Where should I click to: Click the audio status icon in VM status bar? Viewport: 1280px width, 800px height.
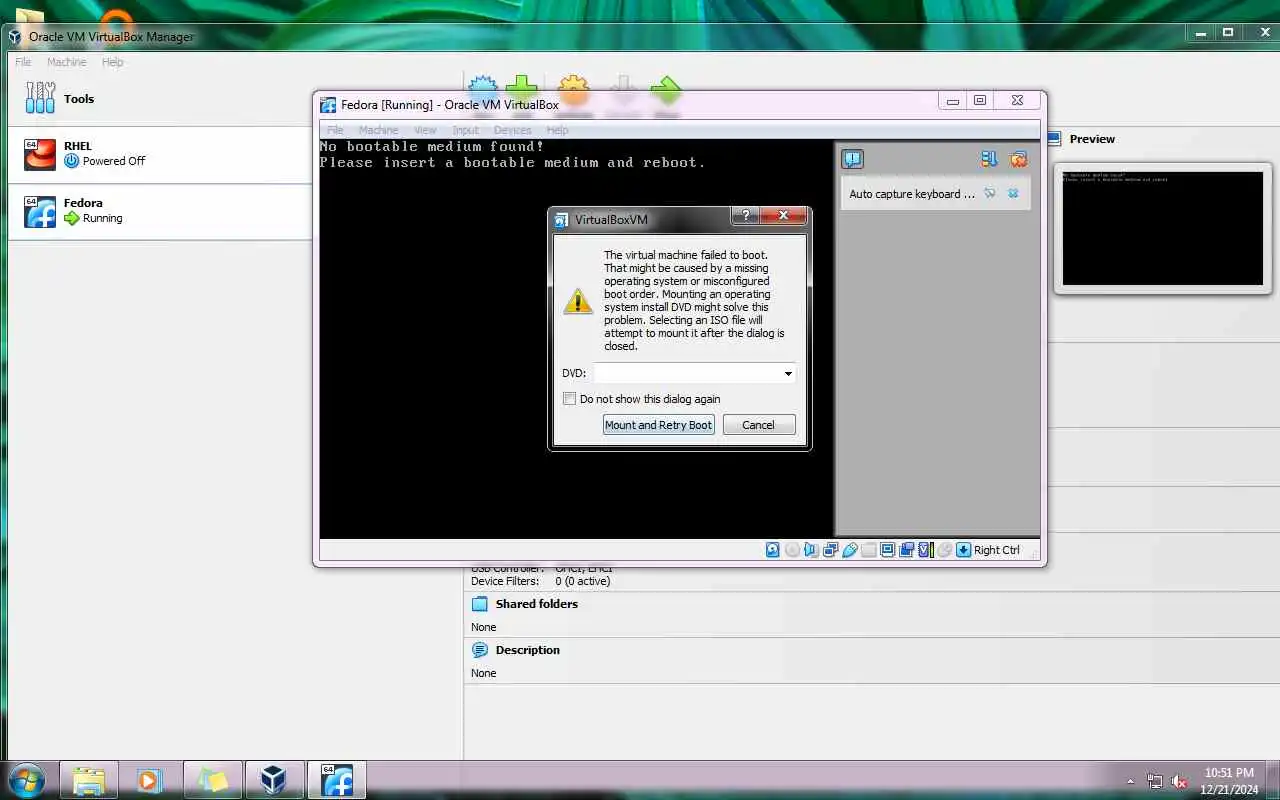click(x=811, y=550)
